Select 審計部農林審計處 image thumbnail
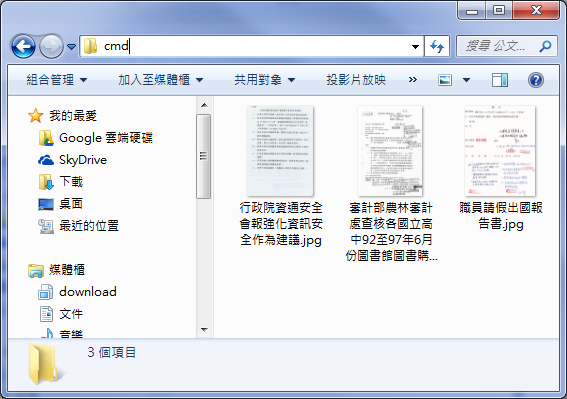Viewport: 567px width, 399px height. pos(390,151)
